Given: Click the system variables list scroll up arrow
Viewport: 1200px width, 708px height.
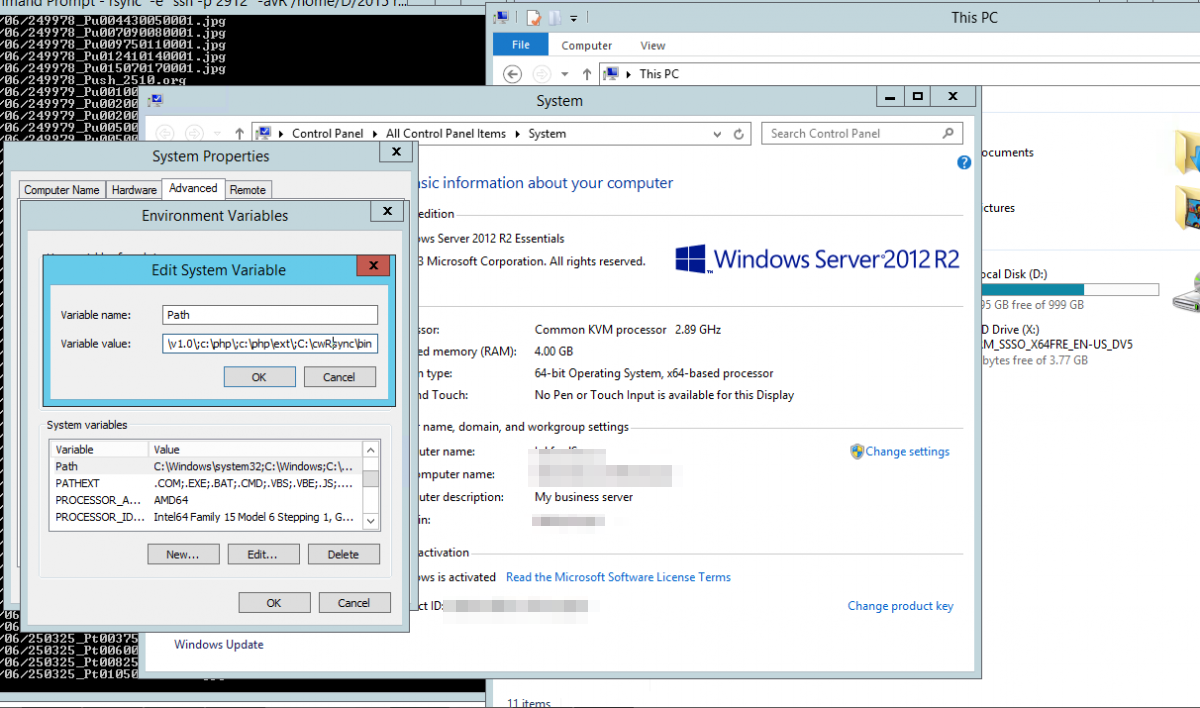Looking at the screenshot, I should [371, 450].
